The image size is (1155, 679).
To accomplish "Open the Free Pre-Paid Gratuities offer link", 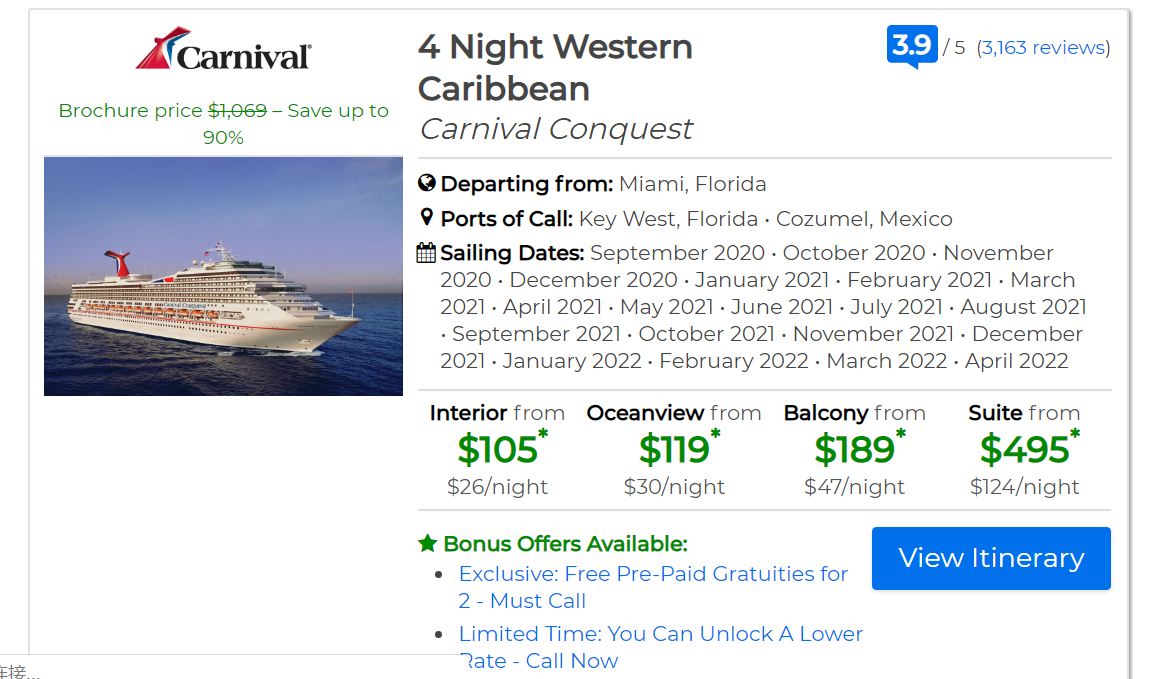I will coord(653,587).
